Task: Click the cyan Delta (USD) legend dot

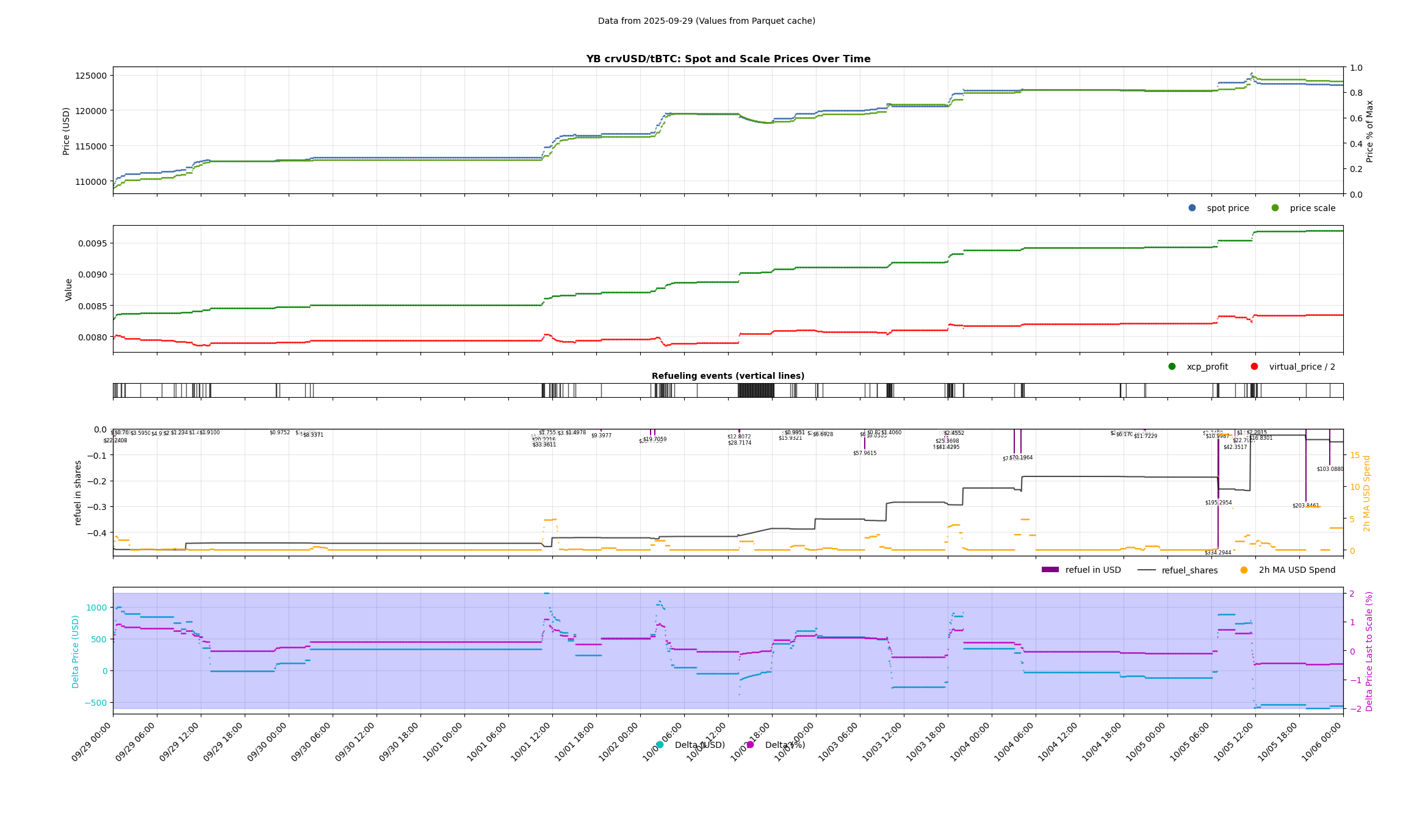Action: click(660, 745)
